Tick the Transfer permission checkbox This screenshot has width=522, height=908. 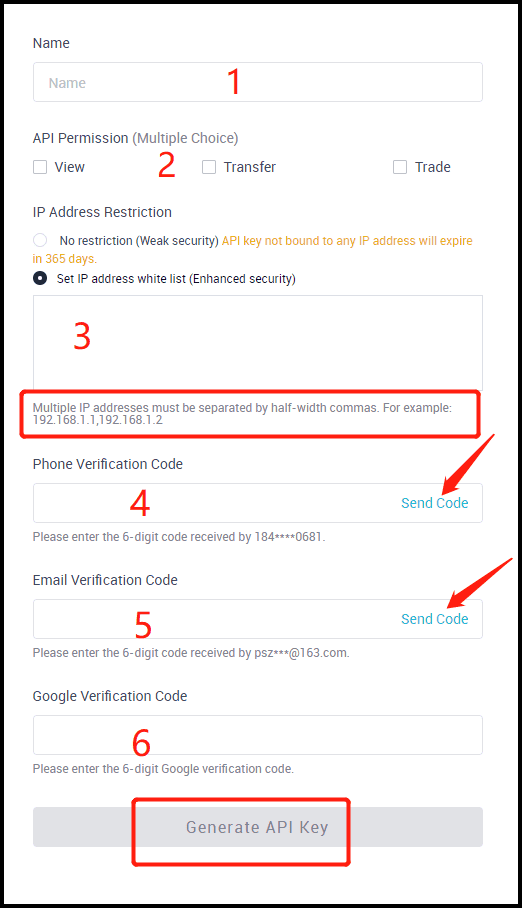click(209, 167)
